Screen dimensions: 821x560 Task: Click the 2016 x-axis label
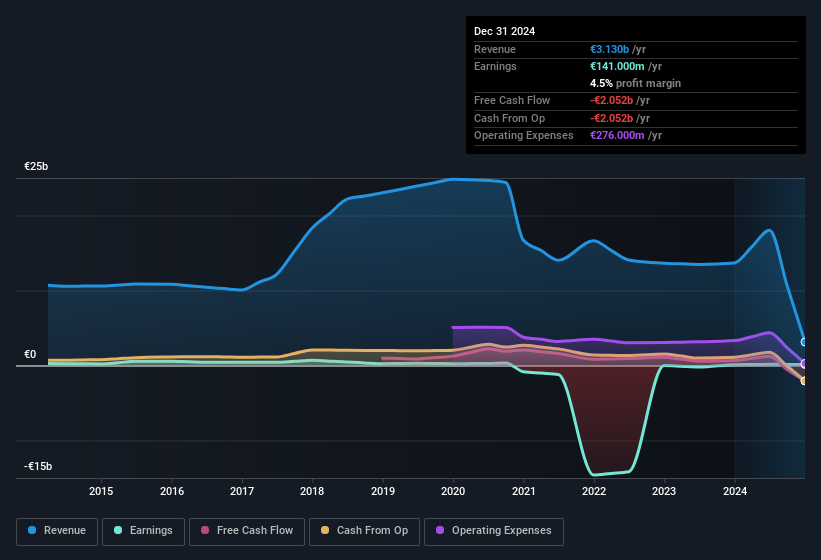click(x=172, y=491)
